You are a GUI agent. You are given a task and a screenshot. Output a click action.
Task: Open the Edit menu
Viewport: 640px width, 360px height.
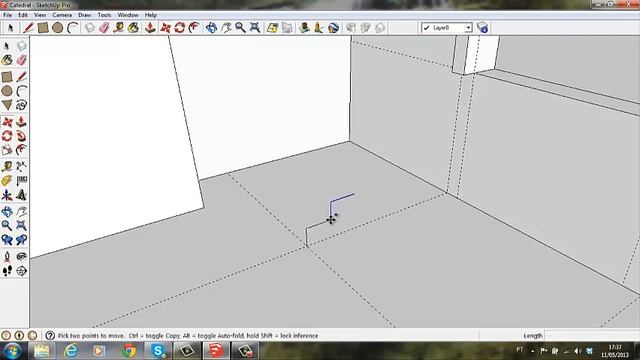tap(23, 15)
